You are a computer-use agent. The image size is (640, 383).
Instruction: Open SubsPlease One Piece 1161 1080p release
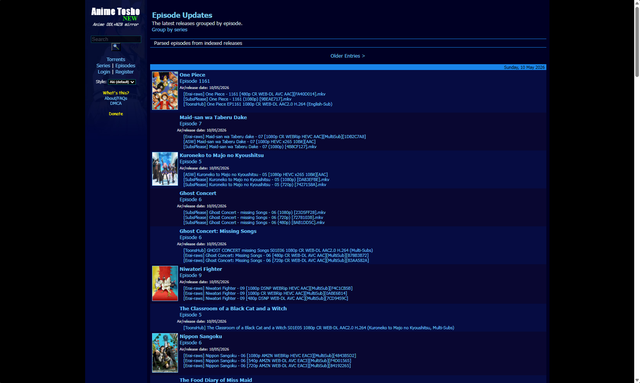point(238,99)
